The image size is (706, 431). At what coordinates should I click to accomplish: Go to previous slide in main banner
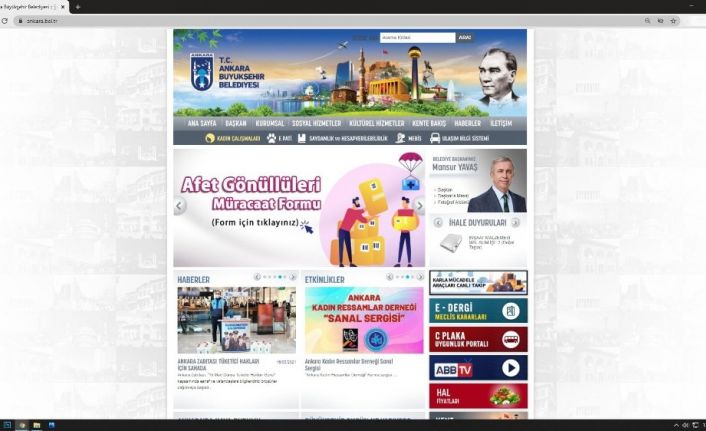pos(180,207)
